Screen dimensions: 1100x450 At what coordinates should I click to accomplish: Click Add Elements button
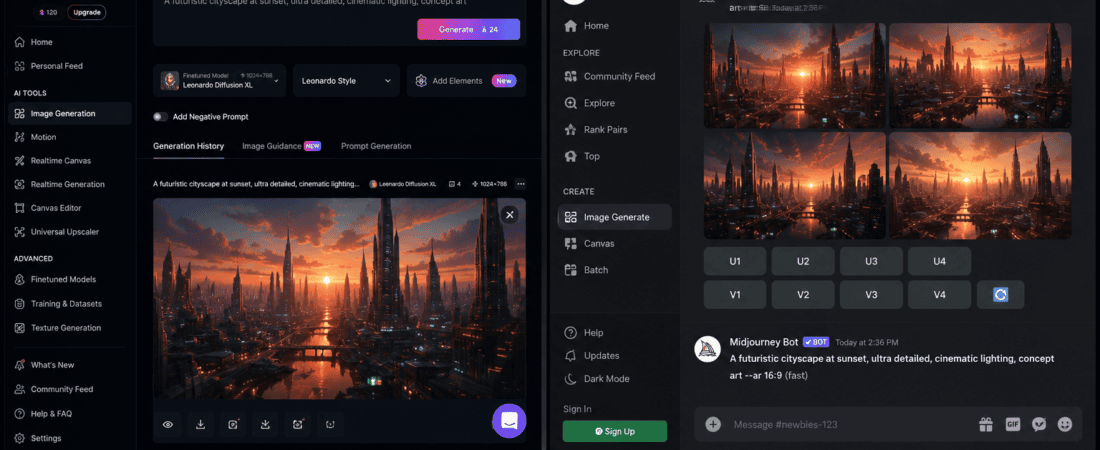[x=466, y=81]
